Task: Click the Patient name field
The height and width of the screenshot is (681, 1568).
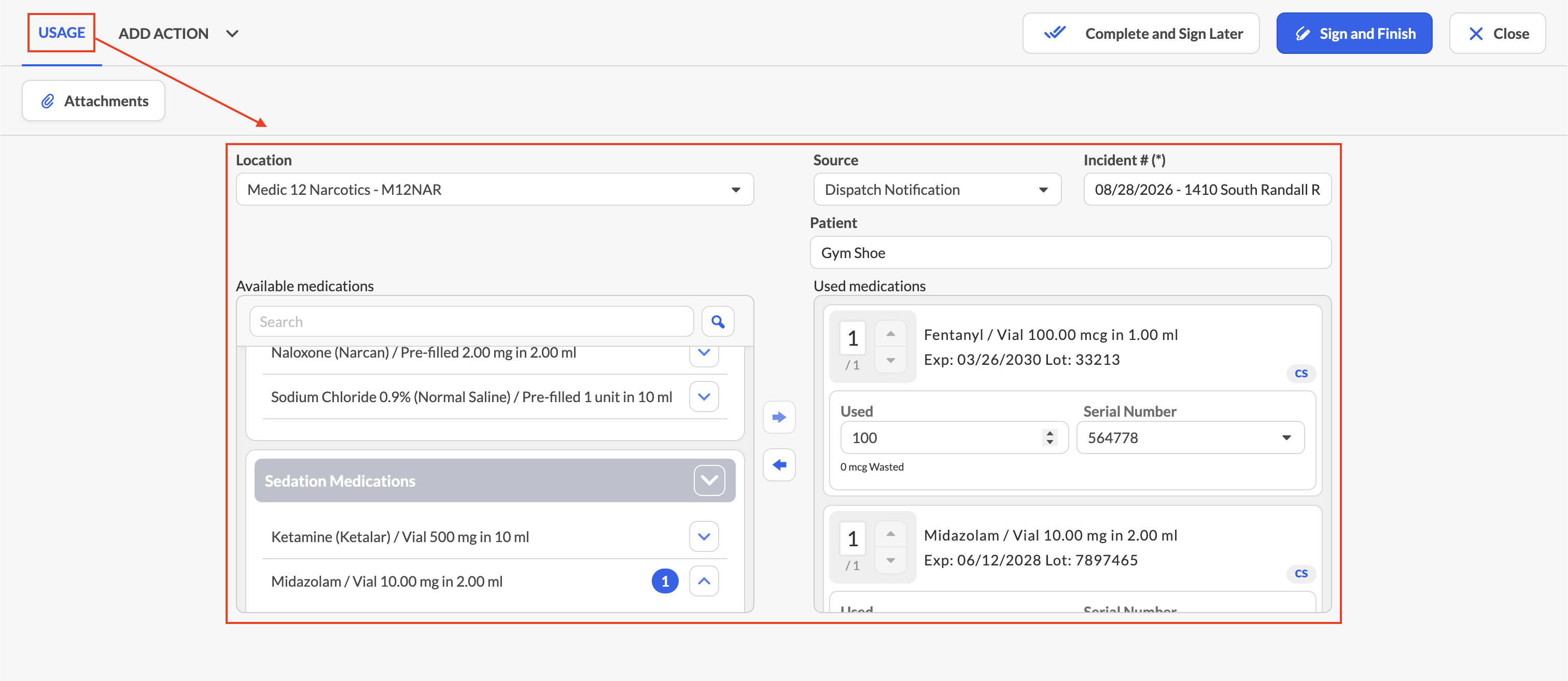Action: [x=1070, y=252]
